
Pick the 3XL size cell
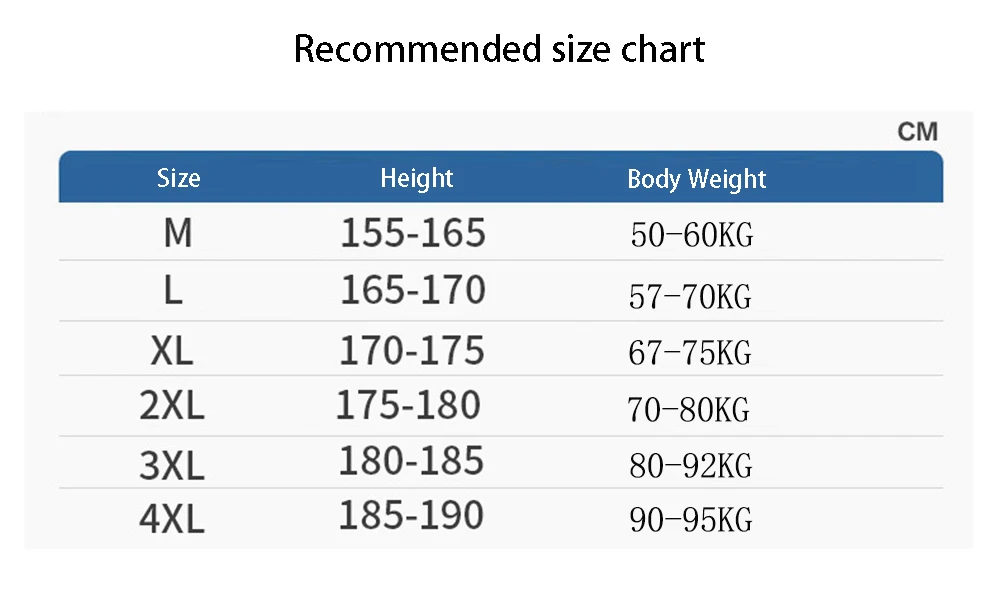pos(172,465)
